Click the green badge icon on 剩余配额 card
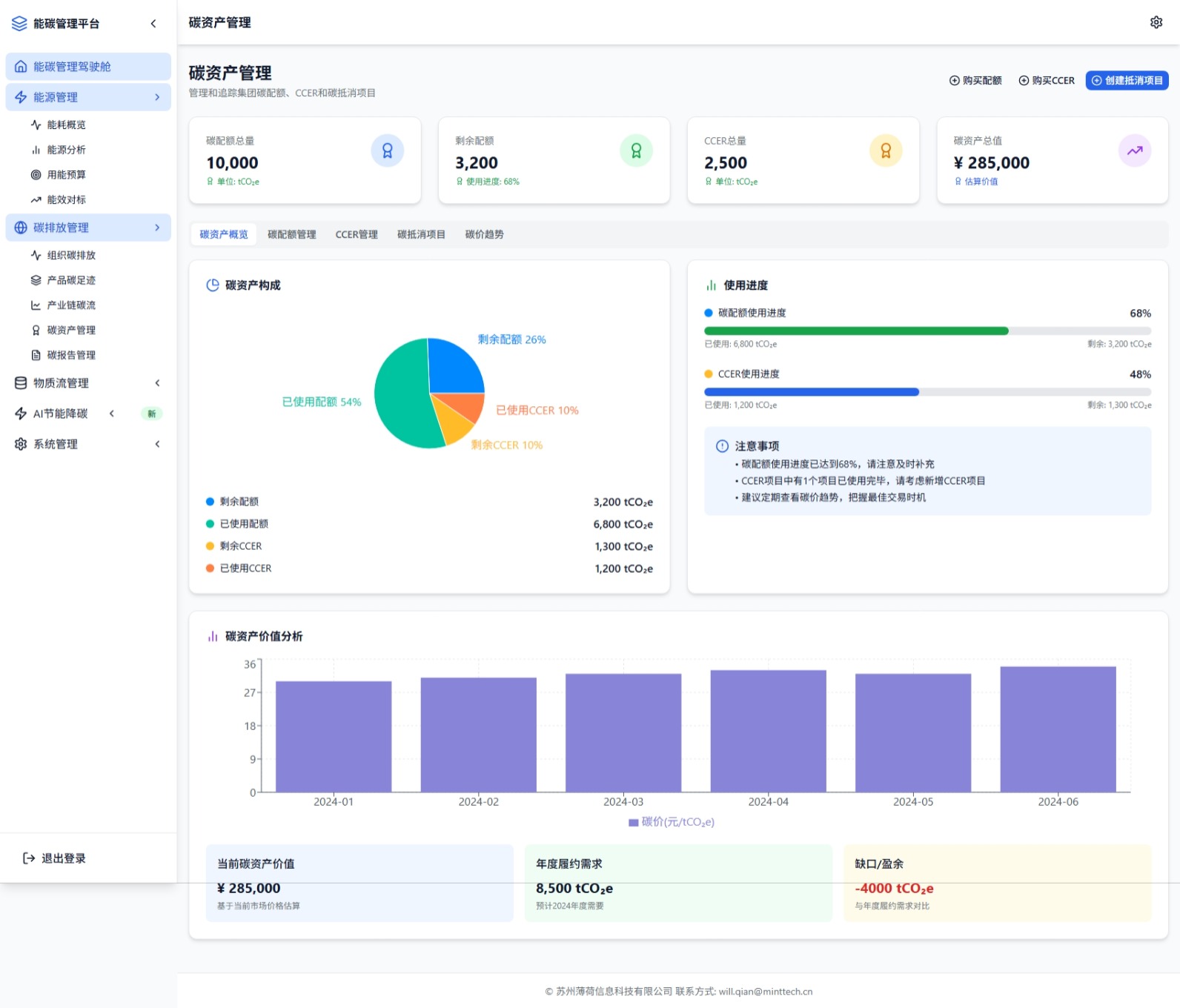Image resolution: width=1180 pixels, height=1008 pixels. [x=636, y=151]
